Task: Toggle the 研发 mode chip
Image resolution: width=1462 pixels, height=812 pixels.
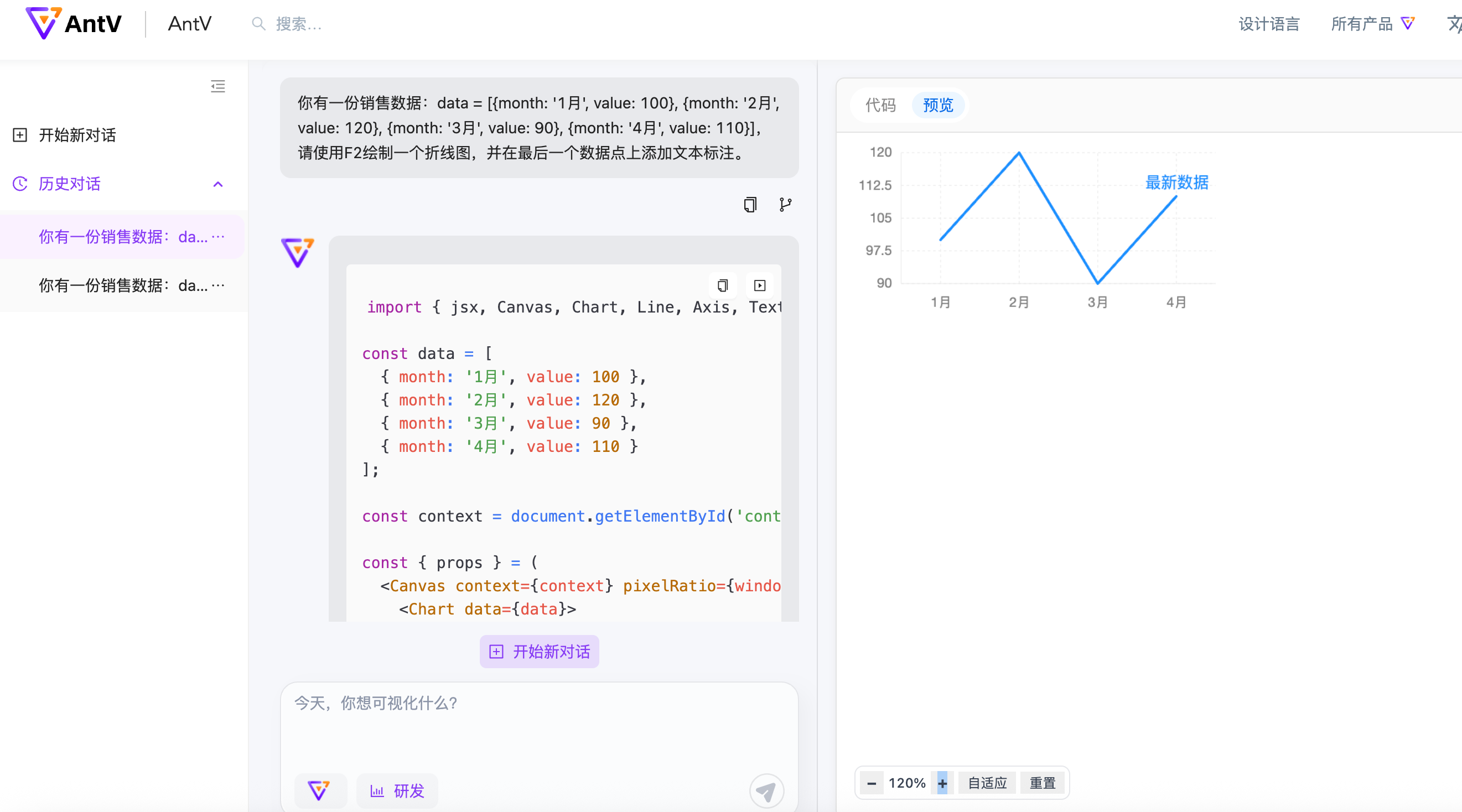Action: 397,790
